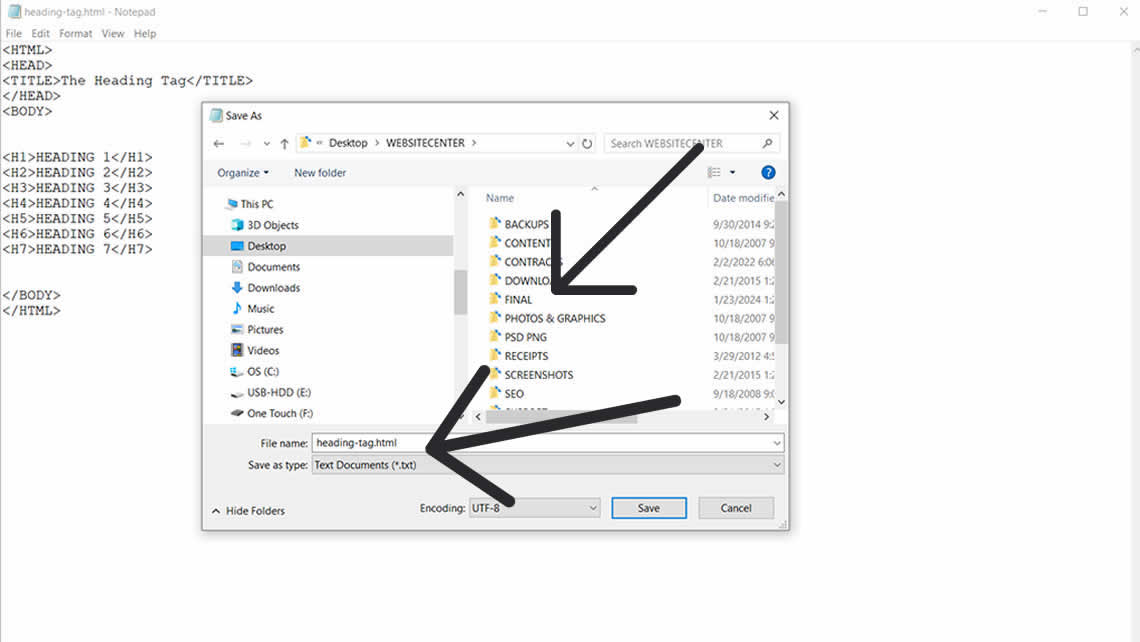1140x642 pixels.
Task: Open Notepad Edit menu
Action: (41, 33)
